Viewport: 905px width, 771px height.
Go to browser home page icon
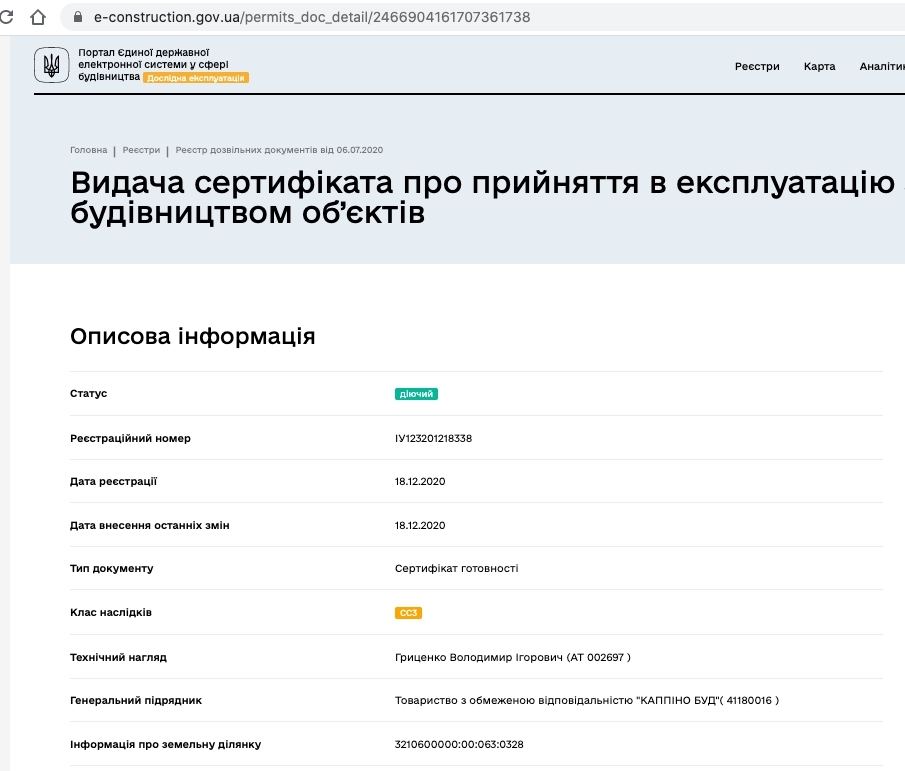pyautogui.click(x=38, y=17)
